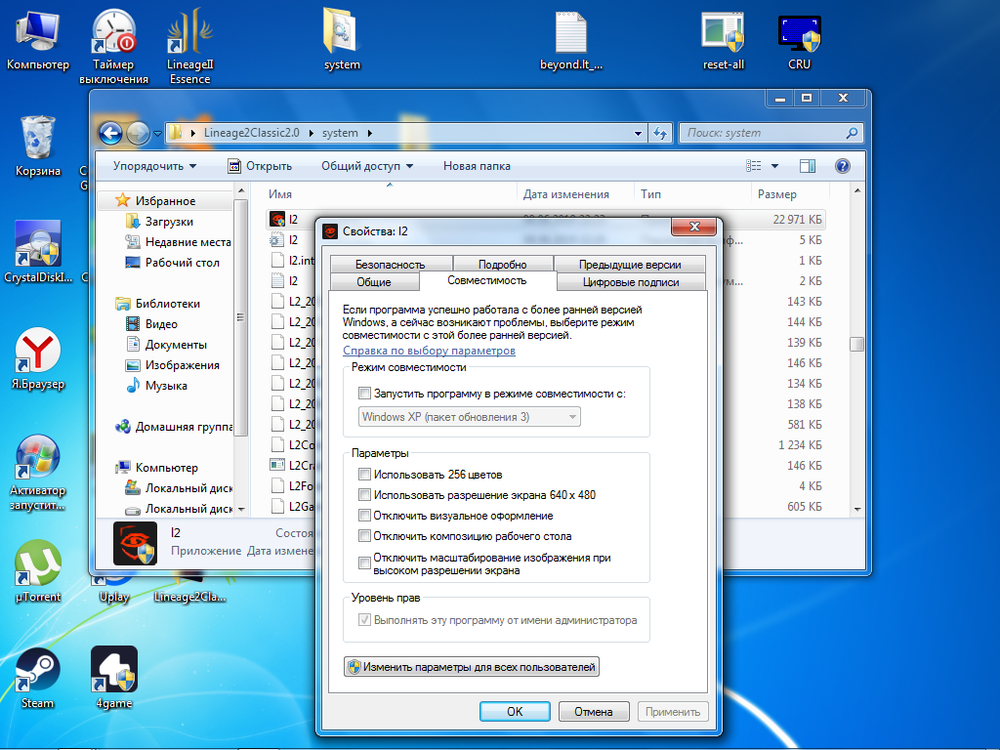
Task: Switch to the 'Общие' tab
Action: (x=375, y=282)
